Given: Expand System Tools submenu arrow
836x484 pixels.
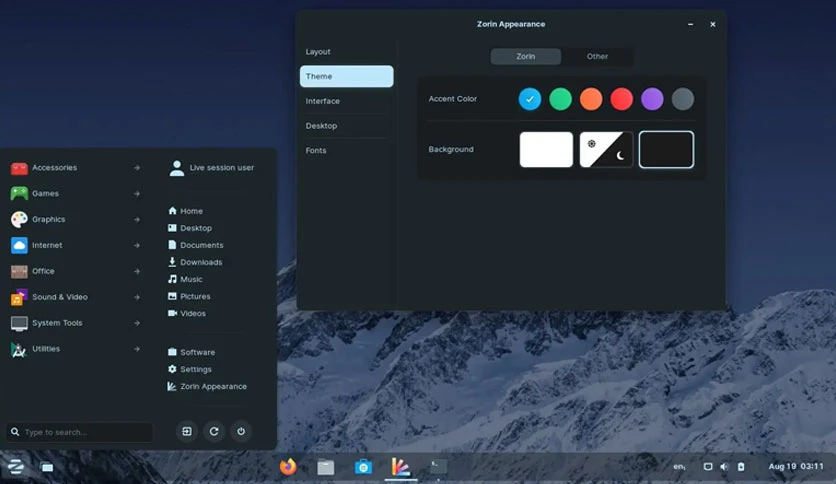Looking at the screenshot, I should [137, 323].
